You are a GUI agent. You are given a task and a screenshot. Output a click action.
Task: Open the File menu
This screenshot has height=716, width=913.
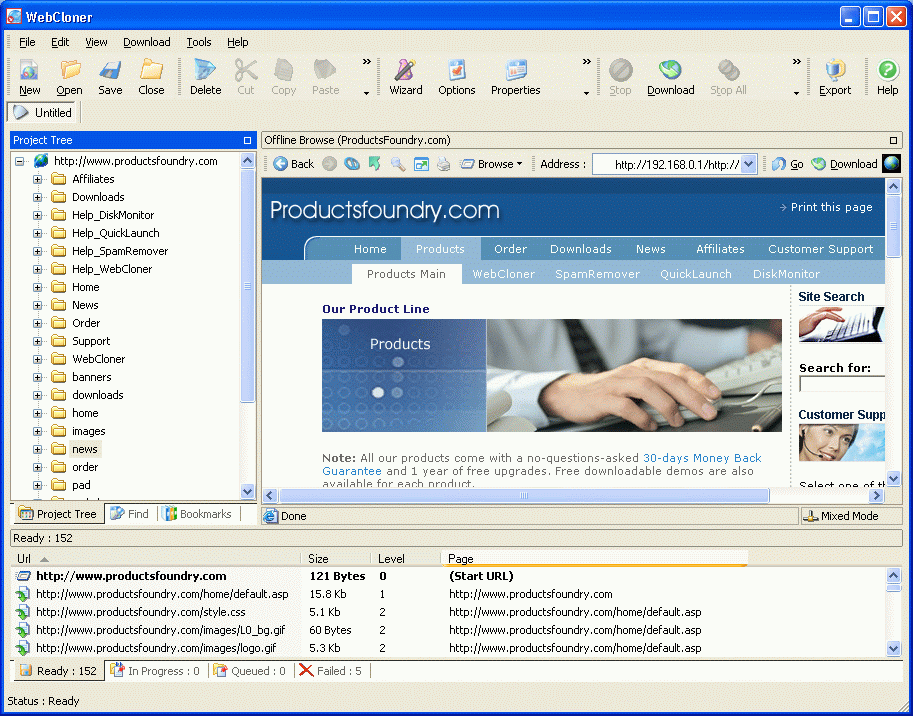point(27,42)
